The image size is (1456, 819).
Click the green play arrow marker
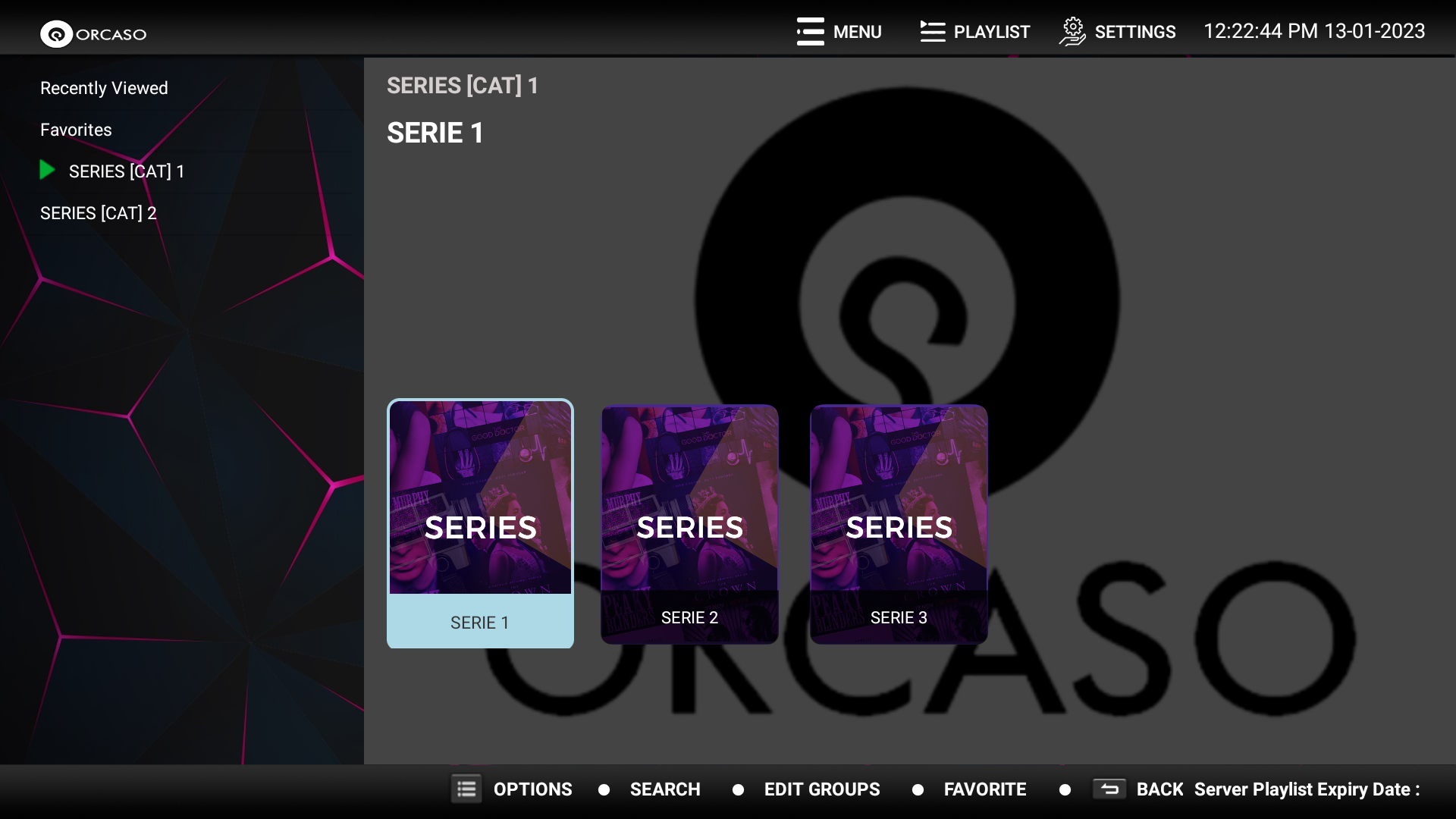coord(47,170)
